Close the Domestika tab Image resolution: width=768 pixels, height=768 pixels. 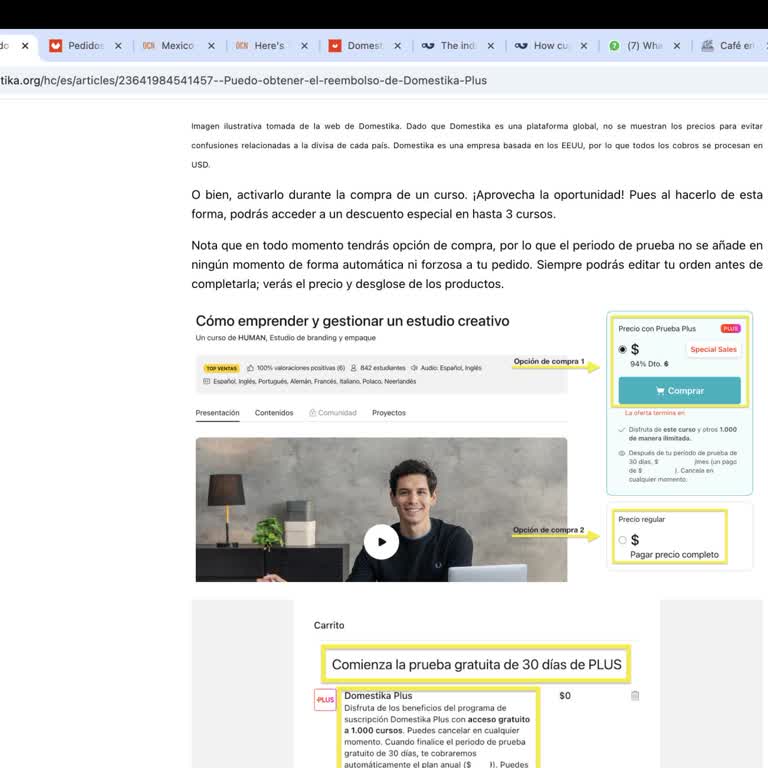click(397, 46)
